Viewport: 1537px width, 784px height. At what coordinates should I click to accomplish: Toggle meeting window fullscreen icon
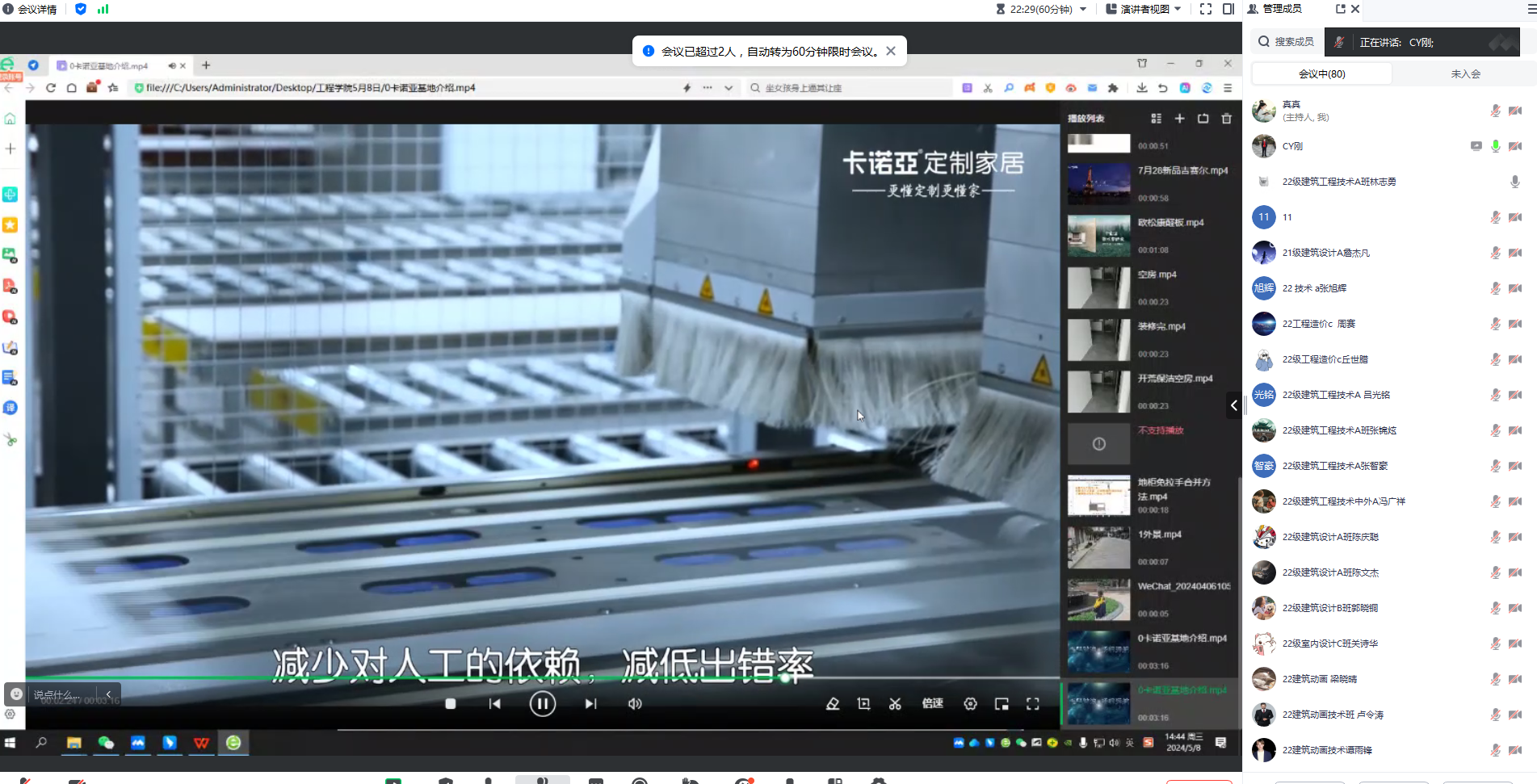tap(1206, 9)
